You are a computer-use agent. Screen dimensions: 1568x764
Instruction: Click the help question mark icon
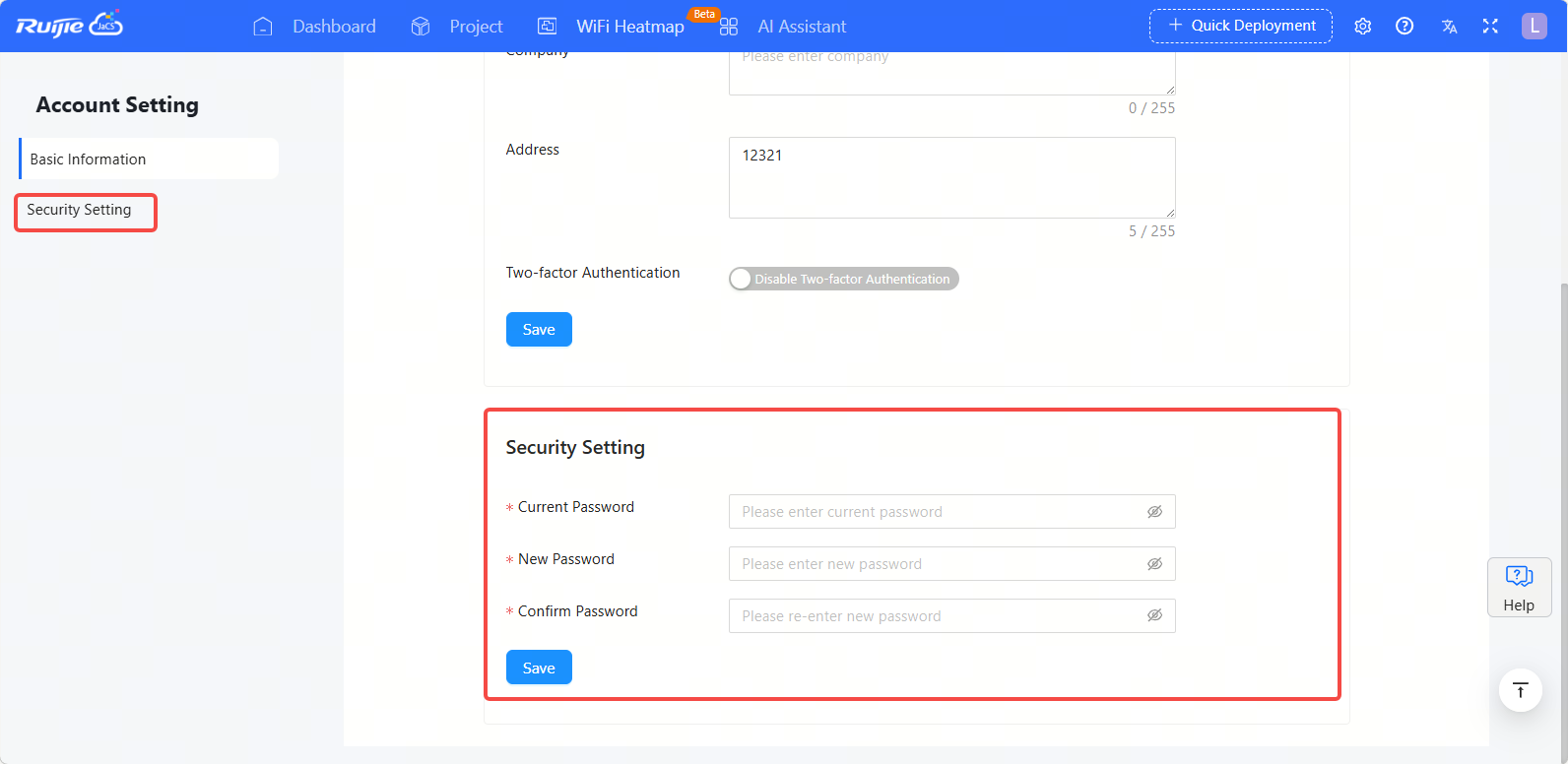(1405, 27)
